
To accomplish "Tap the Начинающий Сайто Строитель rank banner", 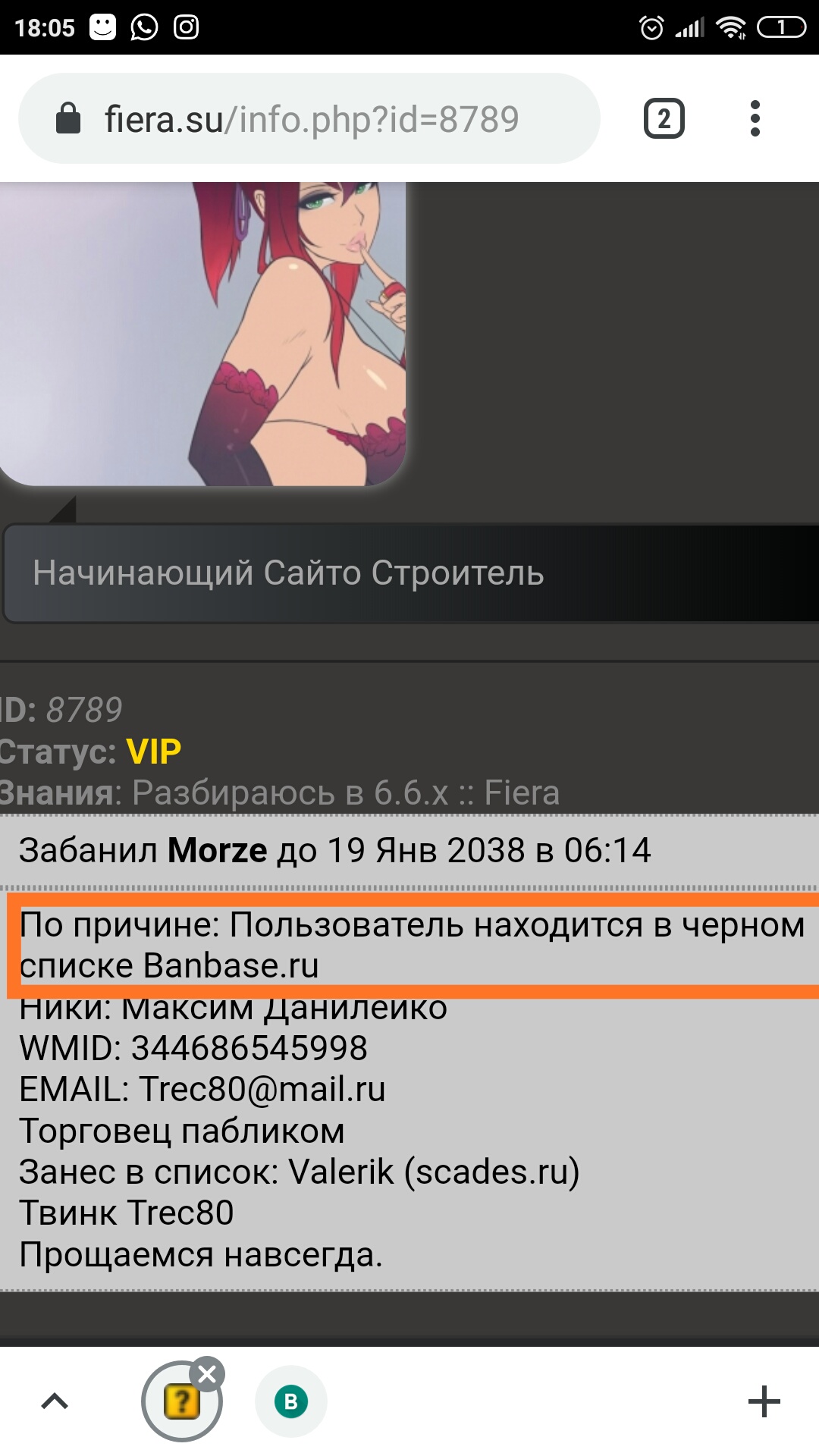I will [411, 573].
